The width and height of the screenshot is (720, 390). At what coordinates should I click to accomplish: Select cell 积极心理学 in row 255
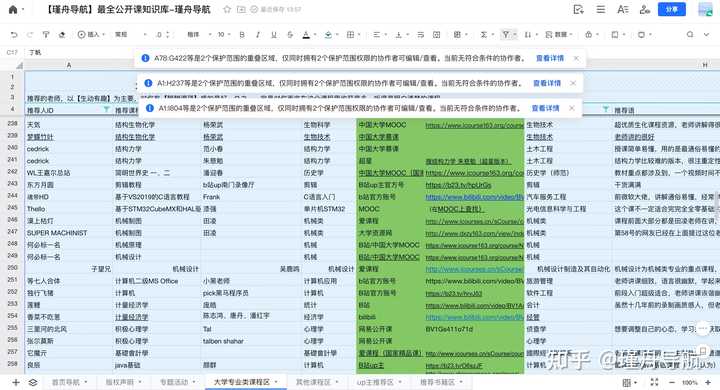pyautogui.click(x=157, y=329)
